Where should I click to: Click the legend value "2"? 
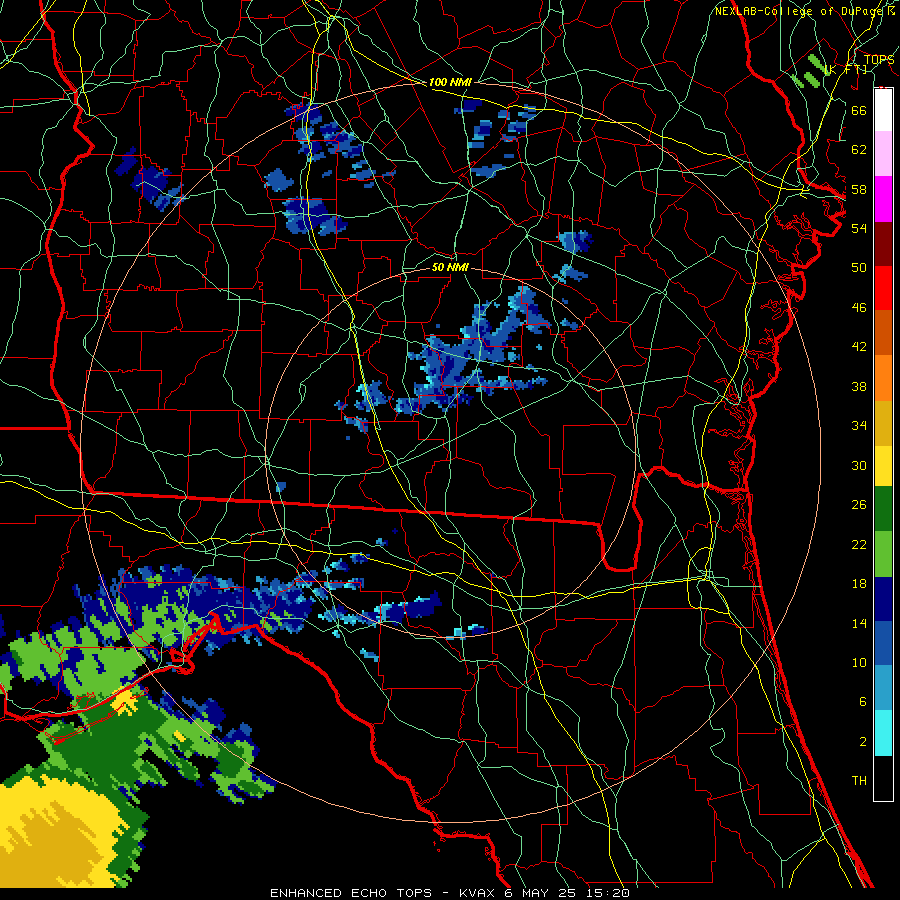tap(862, 742)
